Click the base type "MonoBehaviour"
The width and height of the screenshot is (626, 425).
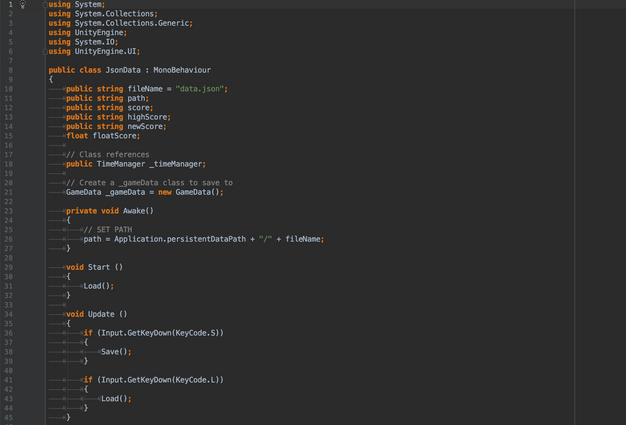(x=182, y=70)
